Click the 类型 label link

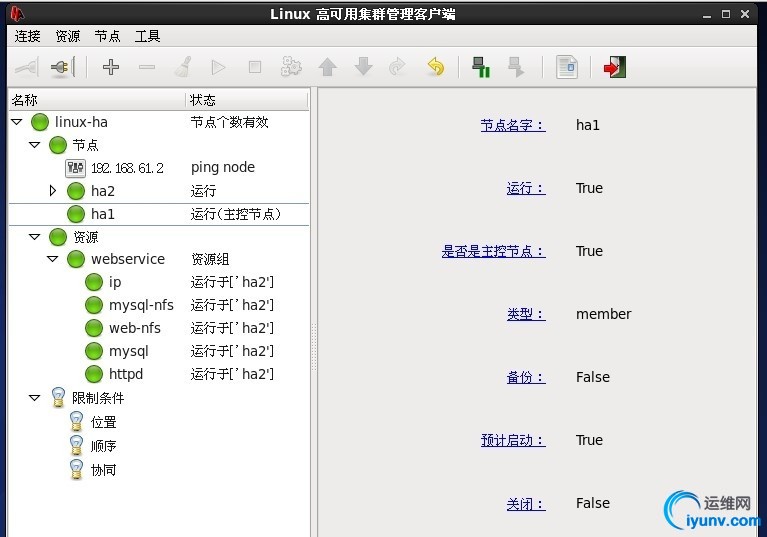click(526, 314)
